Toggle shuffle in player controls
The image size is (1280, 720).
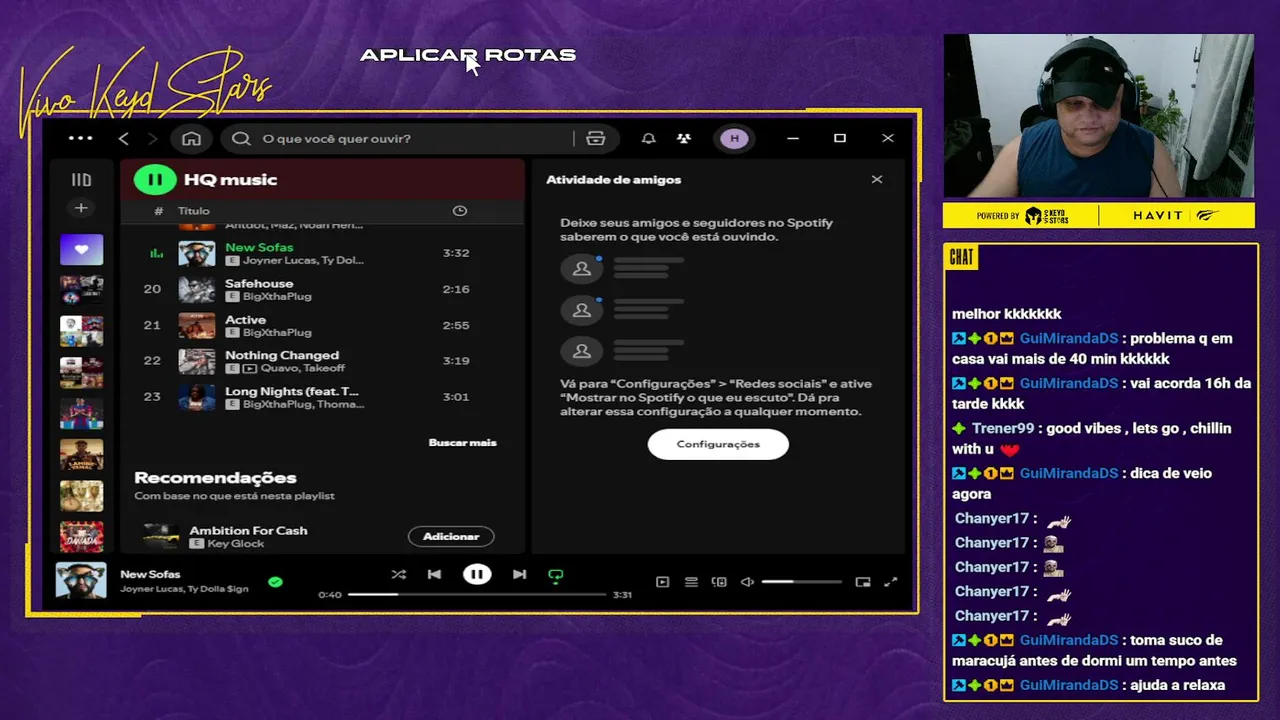pos(399,575)
